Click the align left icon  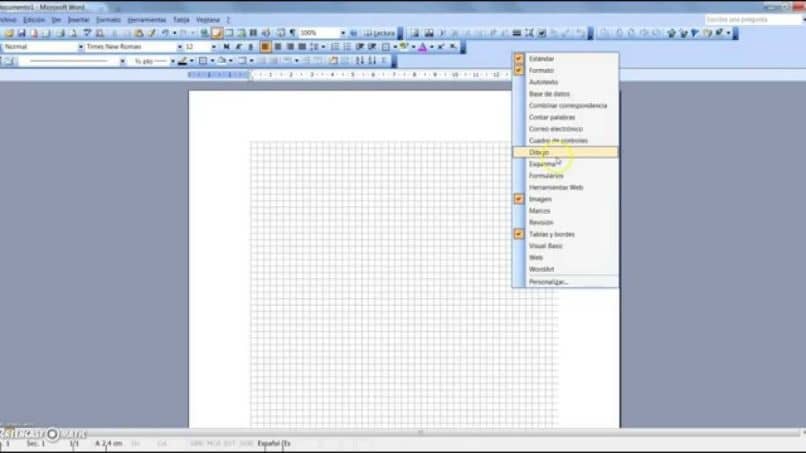[x=265, y=47]
